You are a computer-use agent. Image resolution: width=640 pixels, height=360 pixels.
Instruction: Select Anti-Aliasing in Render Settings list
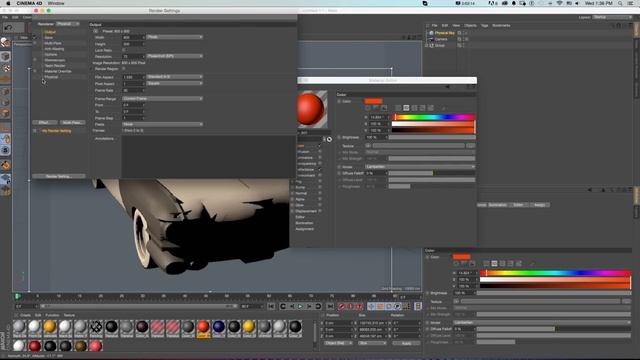(x=54, y=49)
